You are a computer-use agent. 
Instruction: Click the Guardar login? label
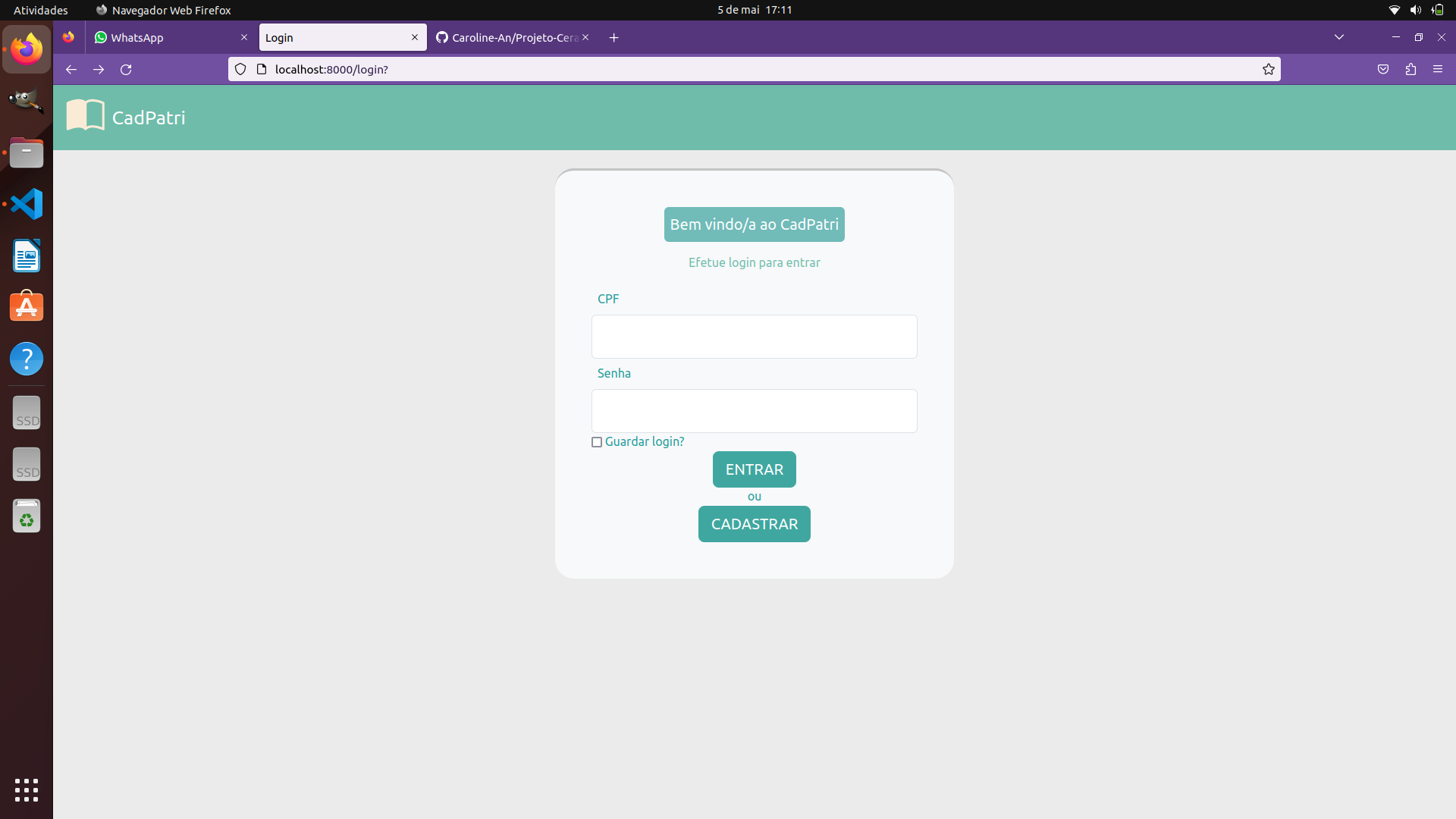click(x=645, y=441)
